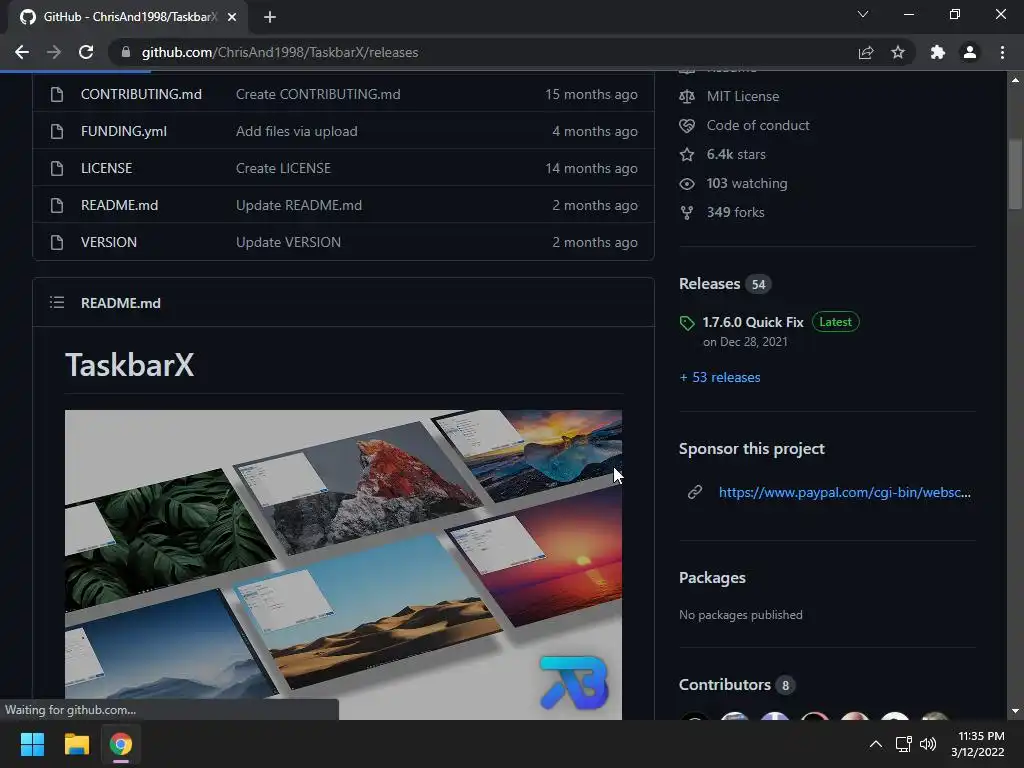This screenshot has width=1024, height=768.
Task: Click the file icon beside LICENSE
Action: [57, 168]
